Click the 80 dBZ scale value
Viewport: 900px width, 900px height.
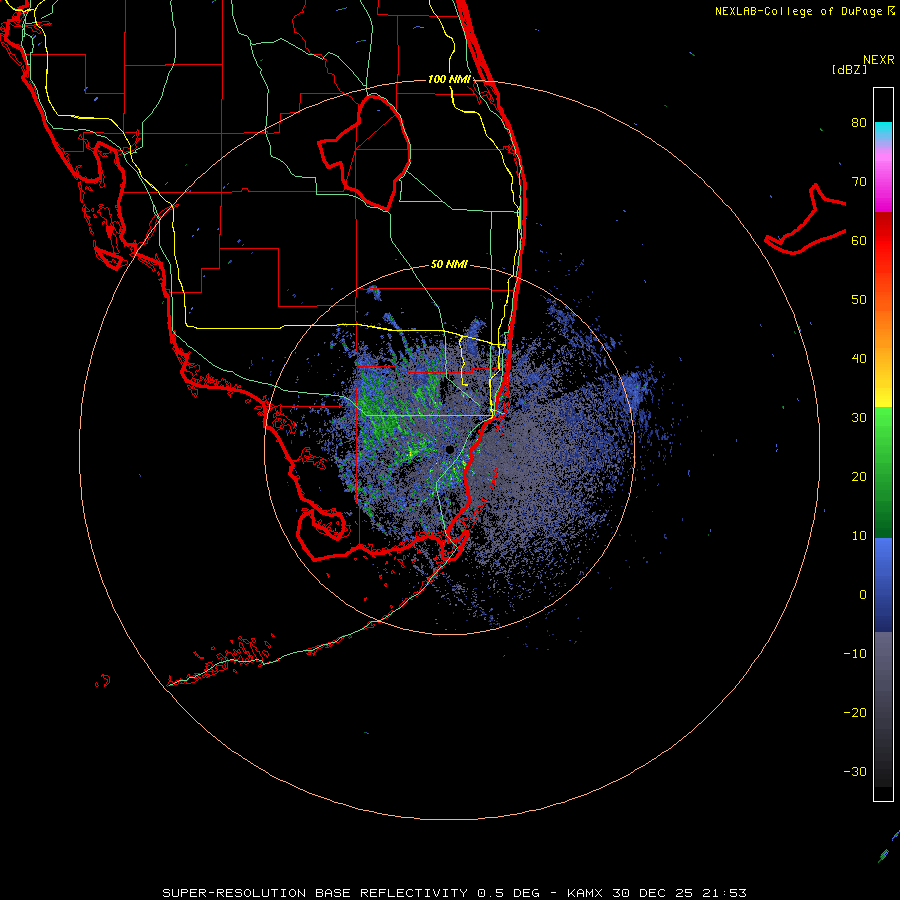click(x=859, y=123)
